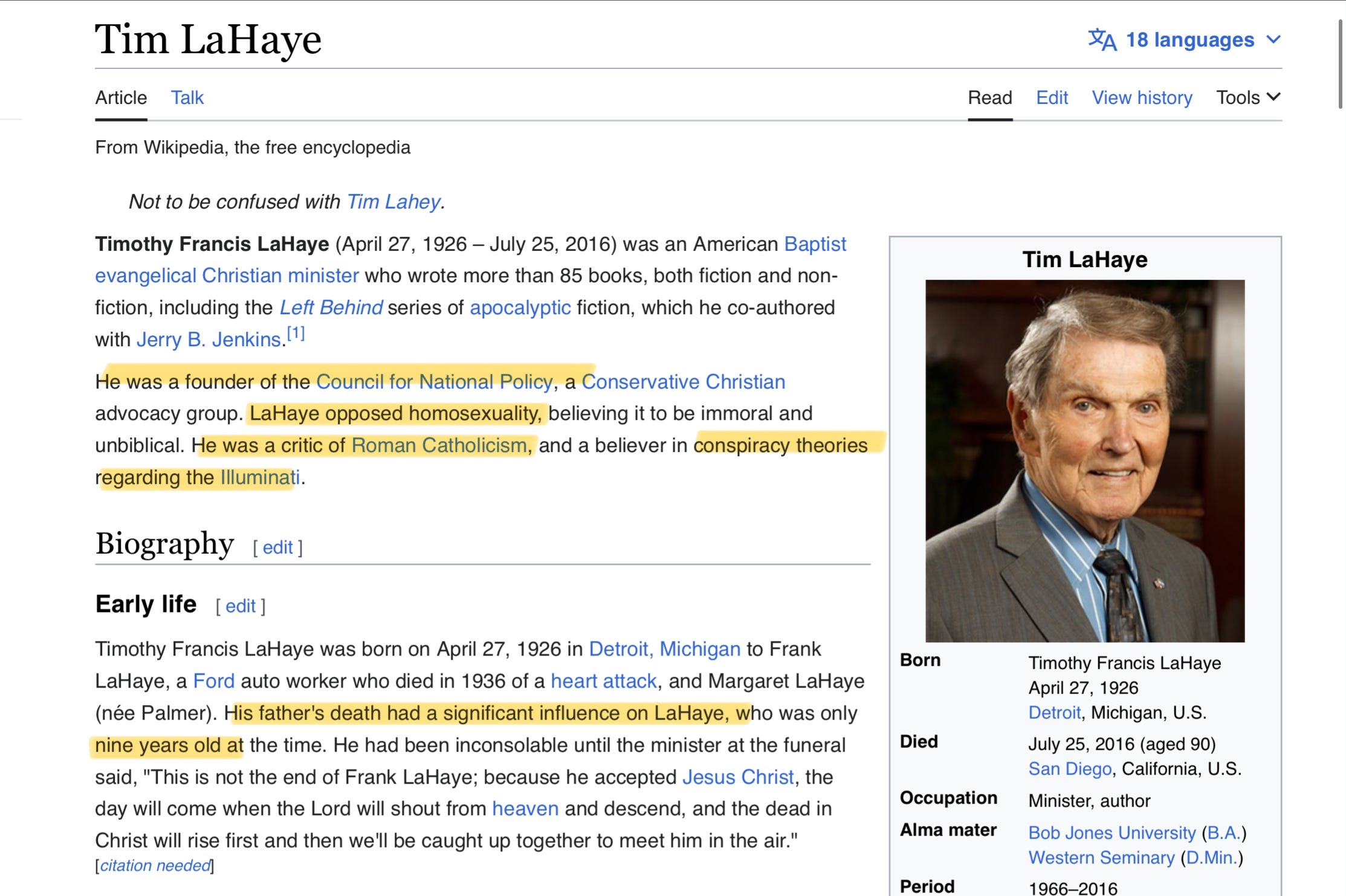Open the Roman Catholicism link
Screen dimensions: 1346x896
point(439,445)
